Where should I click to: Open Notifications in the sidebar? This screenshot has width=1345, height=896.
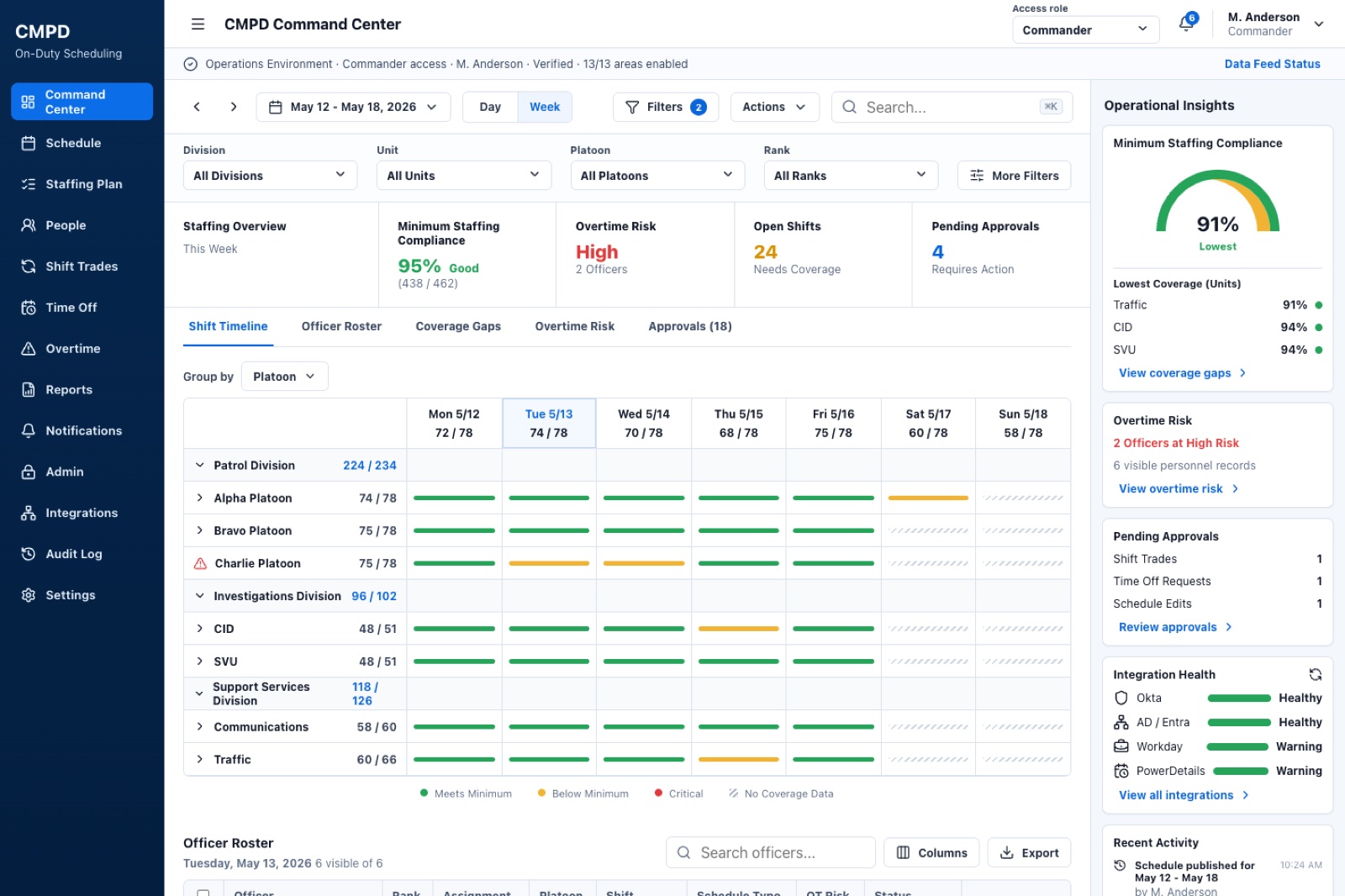pos(82,430)
